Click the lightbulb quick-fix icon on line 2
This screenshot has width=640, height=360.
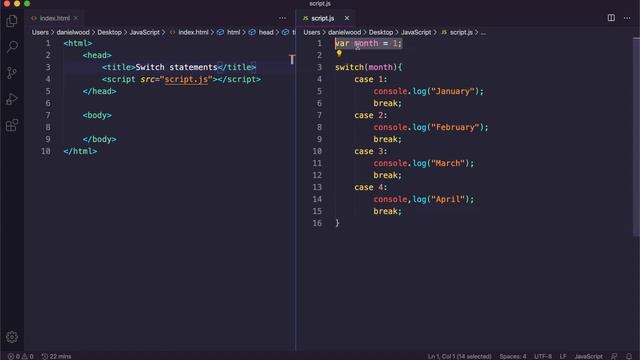[339, 53]
